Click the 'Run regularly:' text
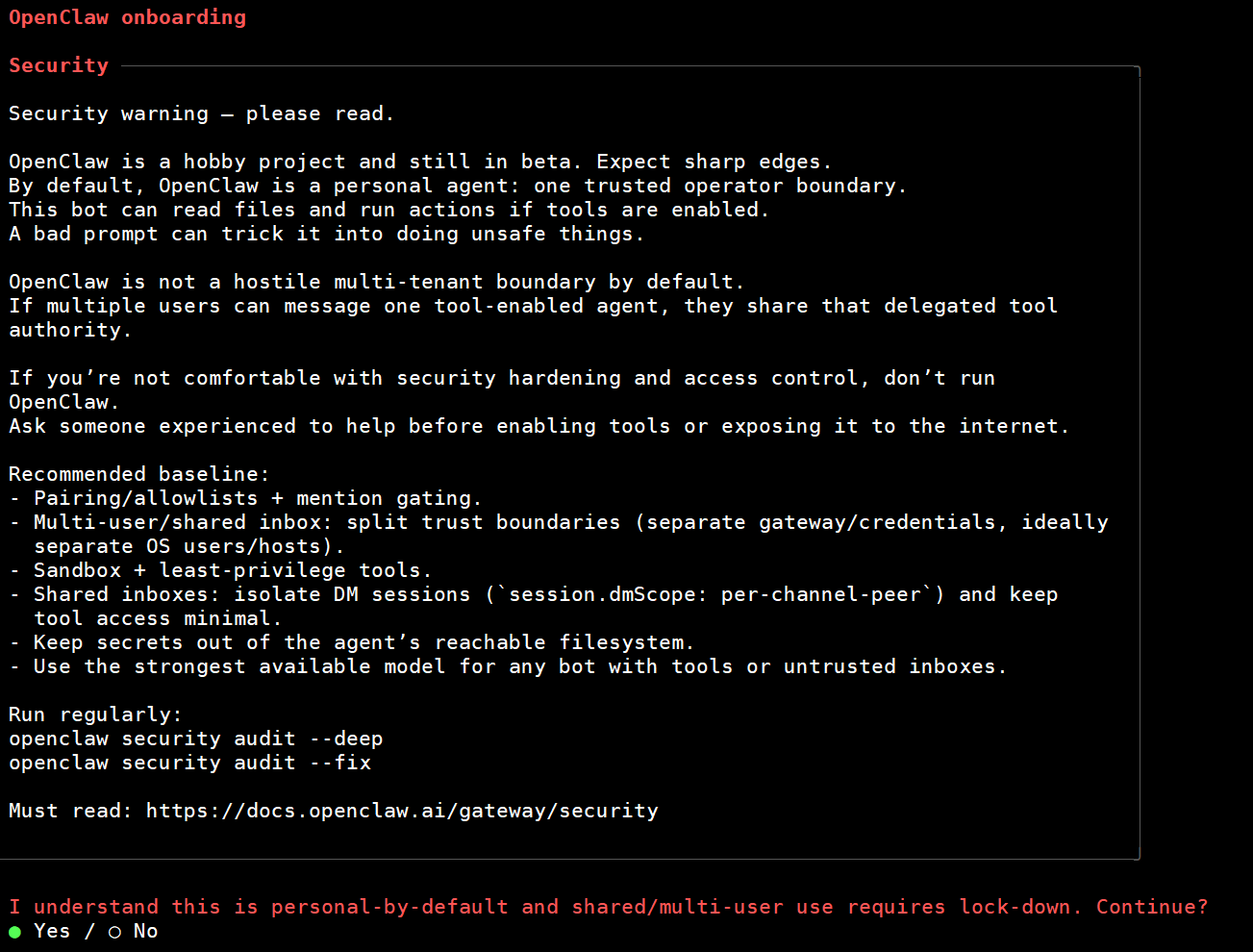 95,714
